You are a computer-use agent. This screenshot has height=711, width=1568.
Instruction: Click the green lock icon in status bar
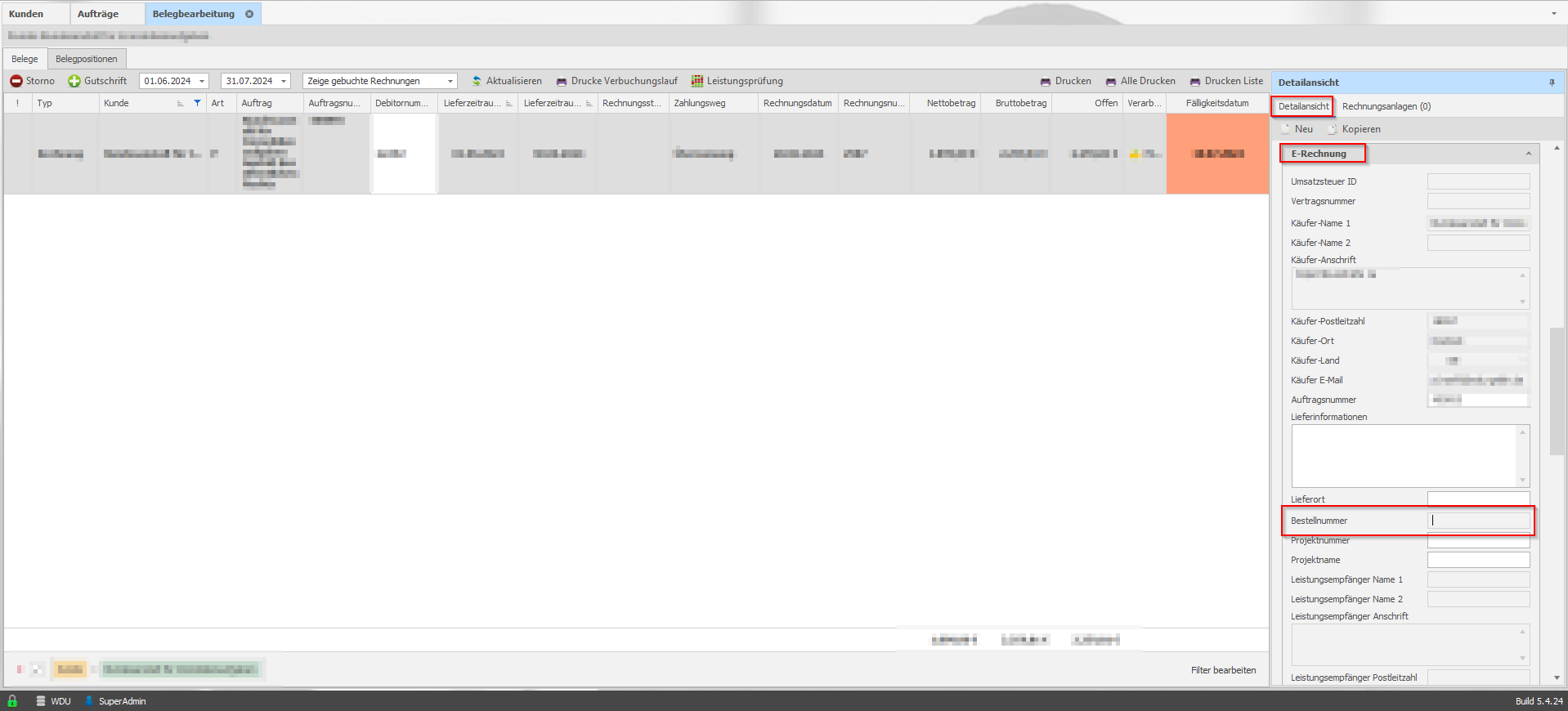tap(12, 701)
